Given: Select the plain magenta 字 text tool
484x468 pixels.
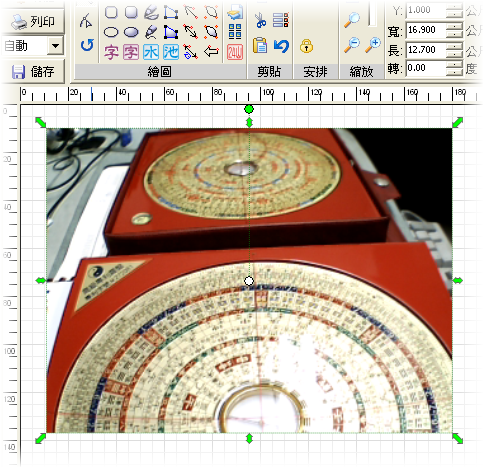Looking at the screenshot, I should [111, 52].
